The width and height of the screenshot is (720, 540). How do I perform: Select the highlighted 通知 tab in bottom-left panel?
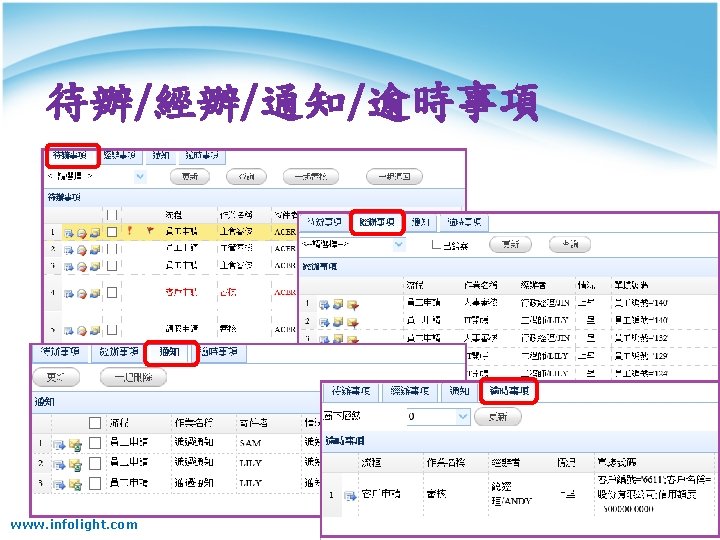point(170,353)
